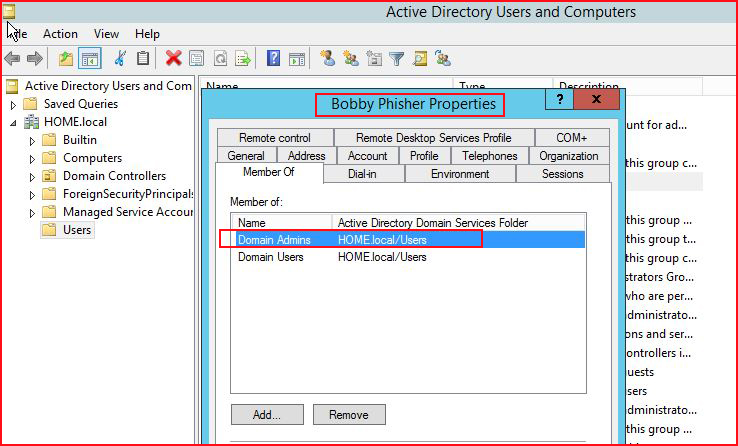Expand the ForeignSecurityPrincipals node

pyautogui.click(x=32, y=195)
